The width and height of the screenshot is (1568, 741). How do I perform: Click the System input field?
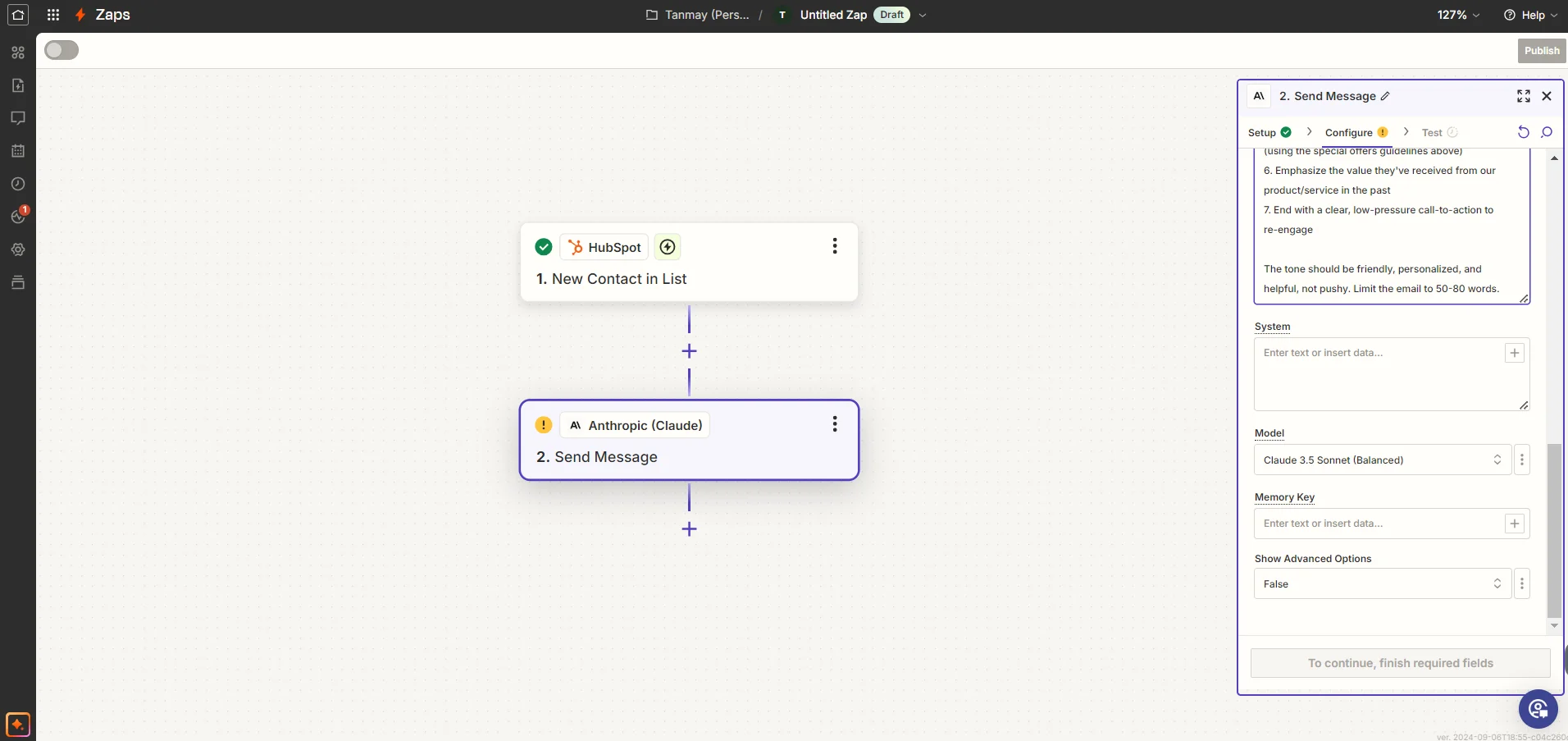coord(1392,374)
